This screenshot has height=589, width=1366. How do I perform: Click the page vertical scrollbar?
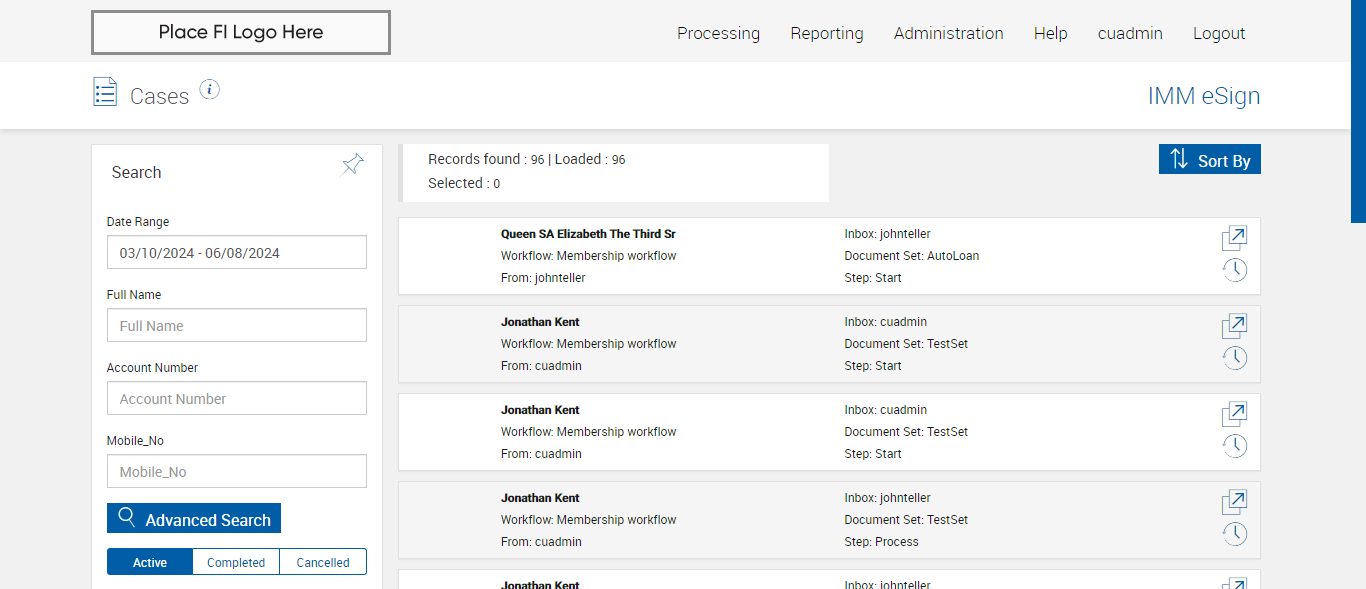tap(1358, 110)
